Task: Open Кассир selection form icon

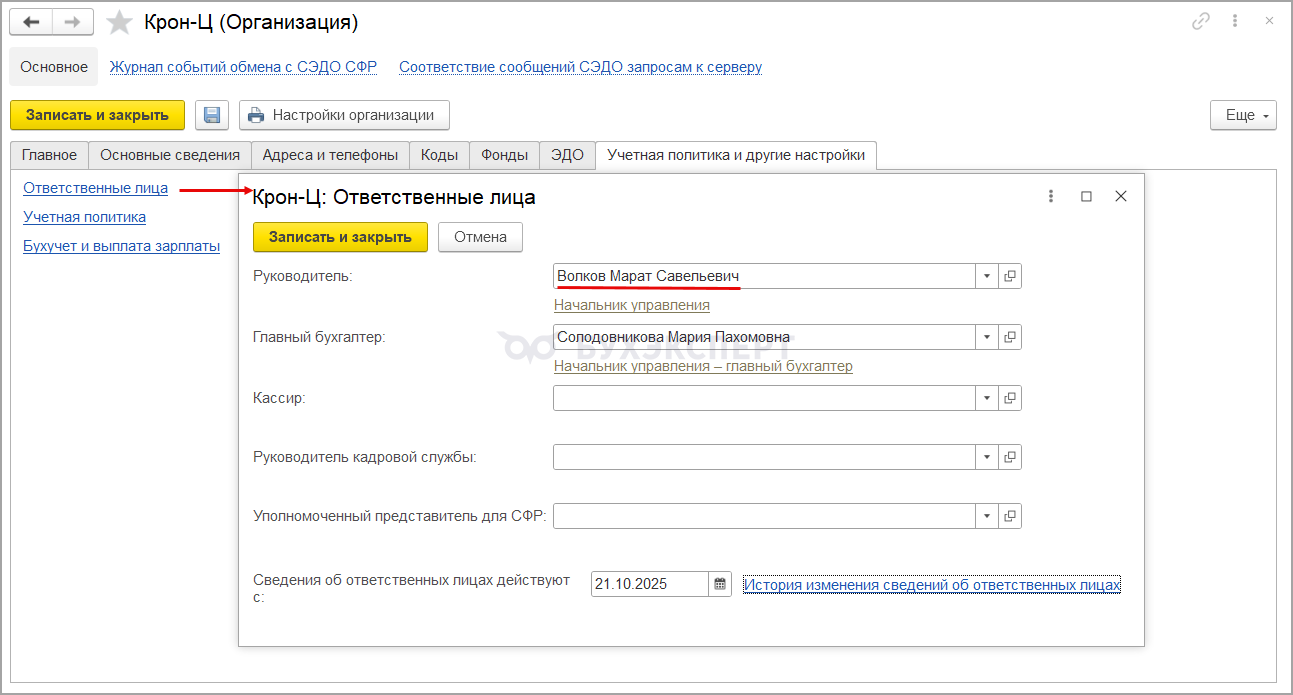Action: click(1010, 398)
